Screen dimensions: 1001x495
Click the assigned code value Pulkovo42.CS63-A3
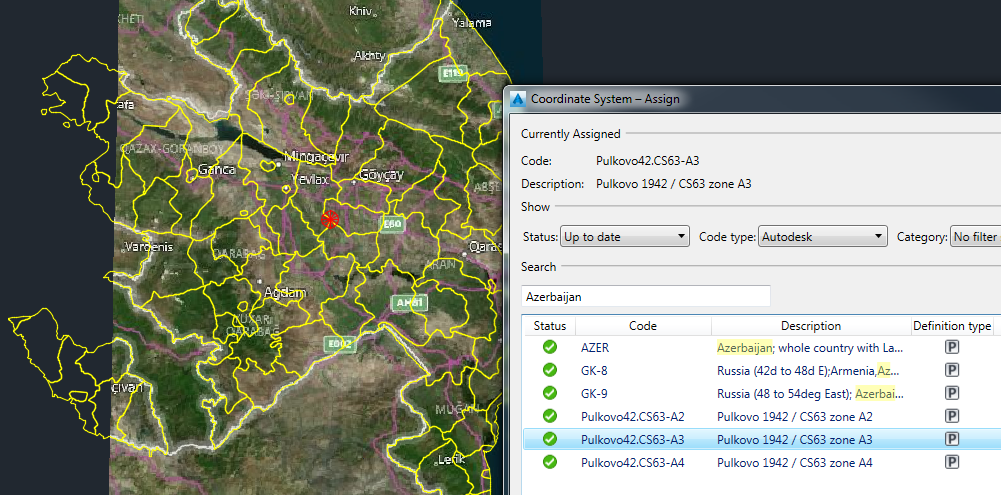[647, 160]
